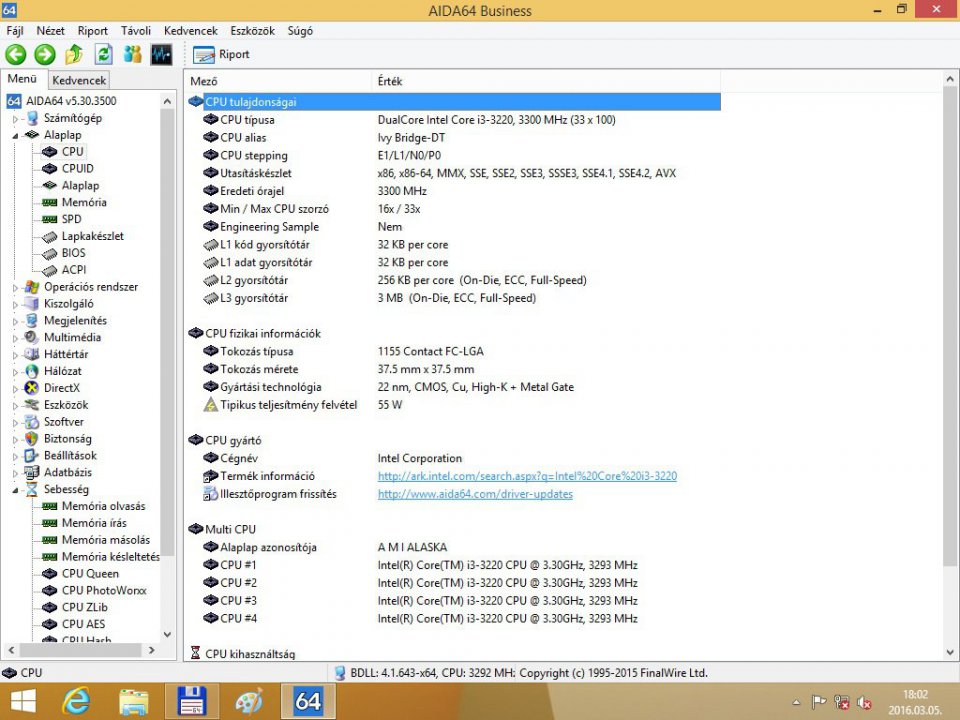Select the CPU típusa row
Screen dimensions: 960x720
click(454, 120)
